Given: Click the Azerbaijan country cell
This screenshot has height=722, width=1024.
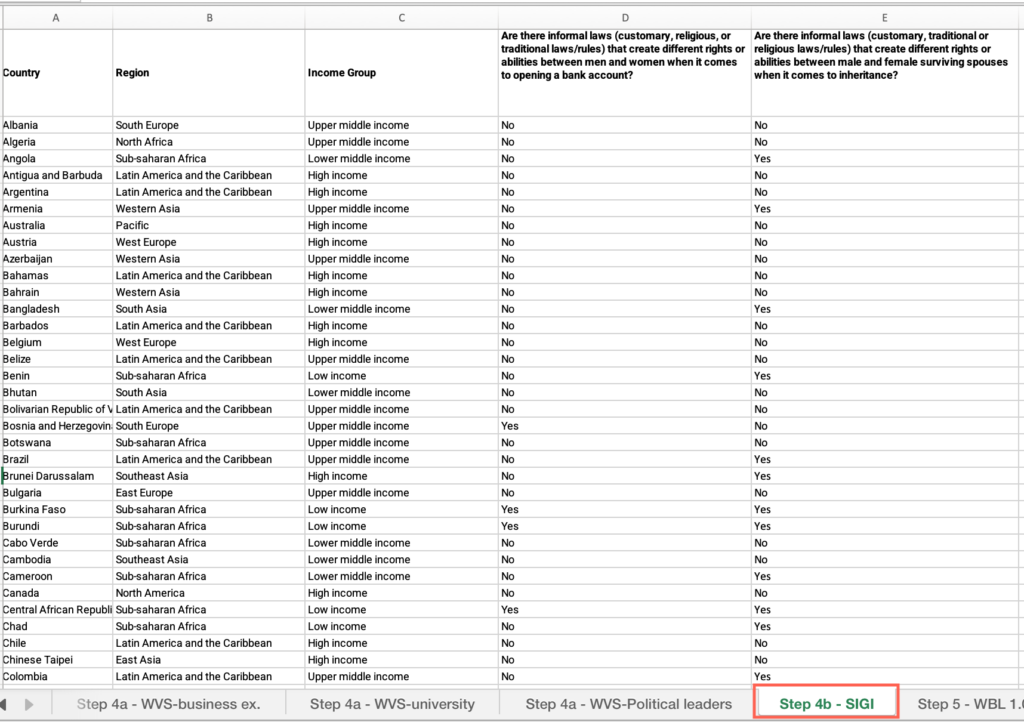Looking at the screenshot, I should click(57, 259).
